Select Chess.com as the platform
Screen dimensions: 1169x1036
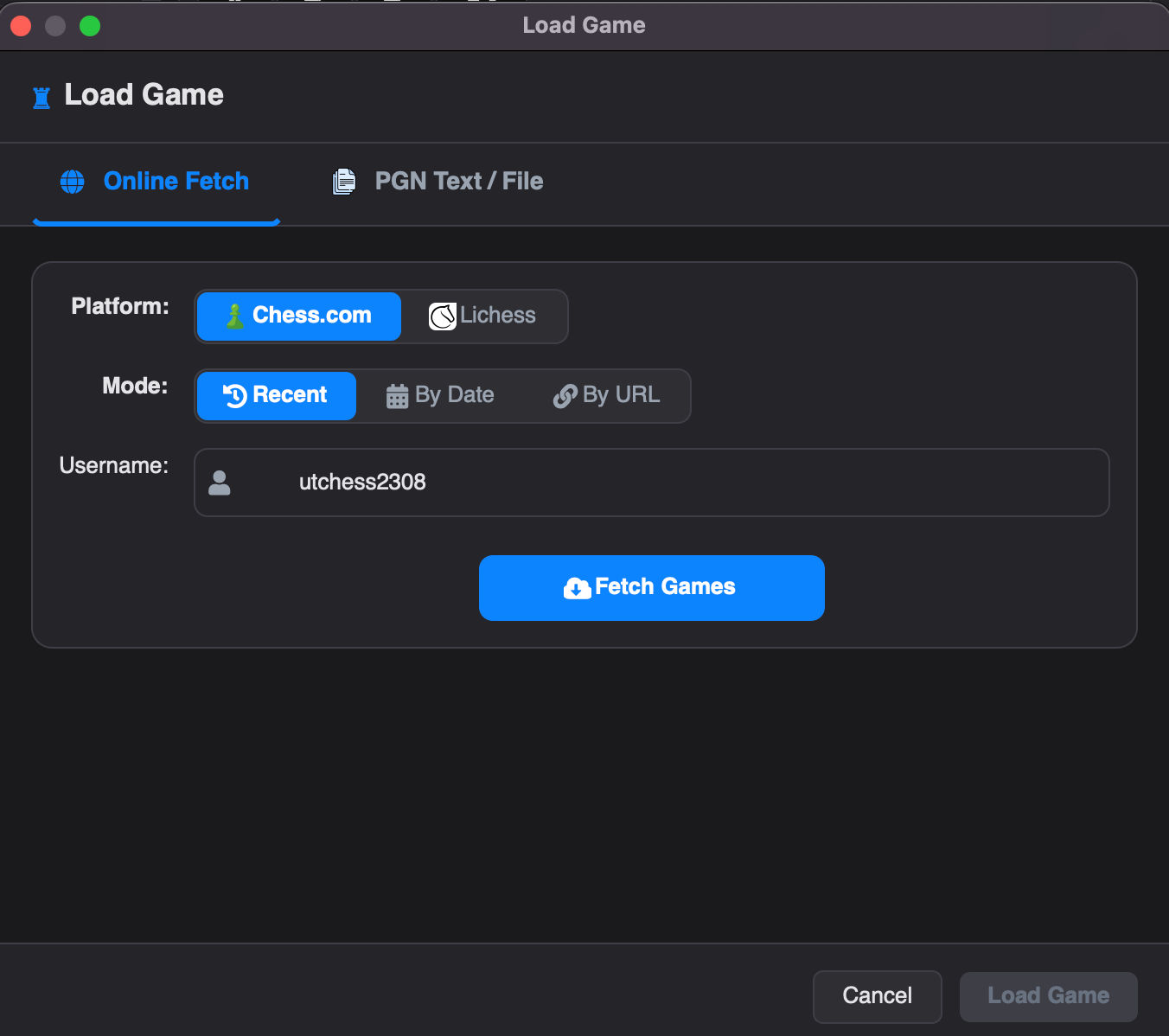pos(299,317)
